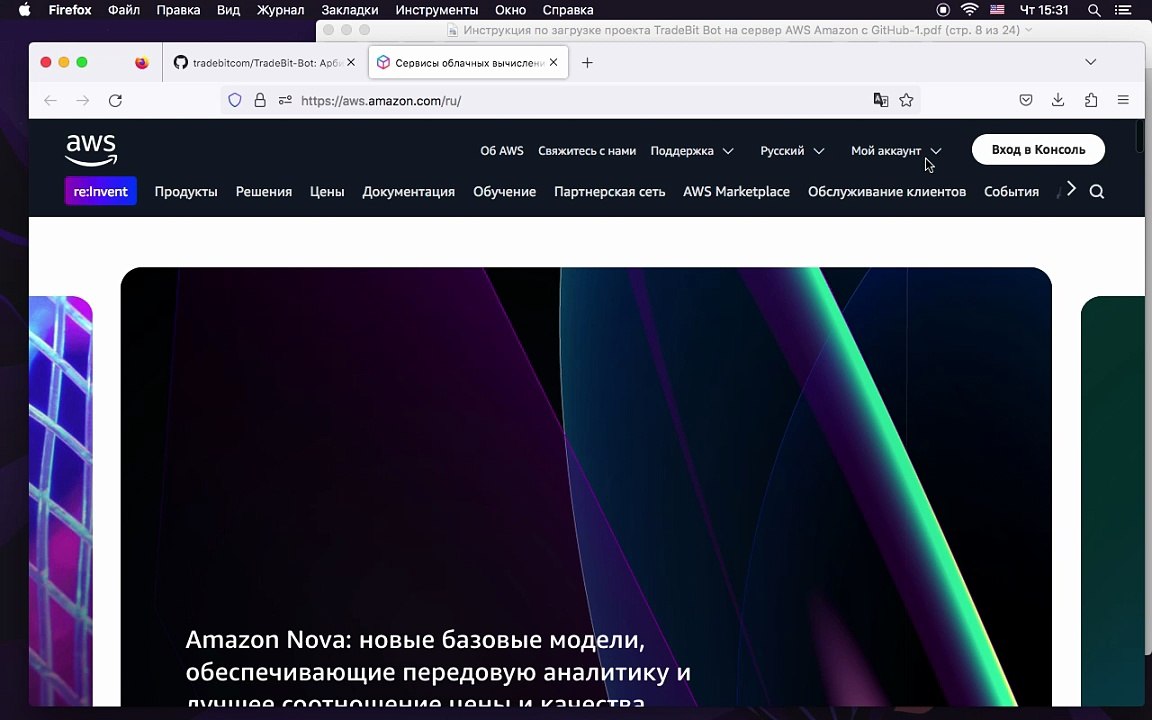Open the Окно menu
Image resolution: width=1152 pixels, height=720 pixels.
pyautogui.click(x=510, y=10)
